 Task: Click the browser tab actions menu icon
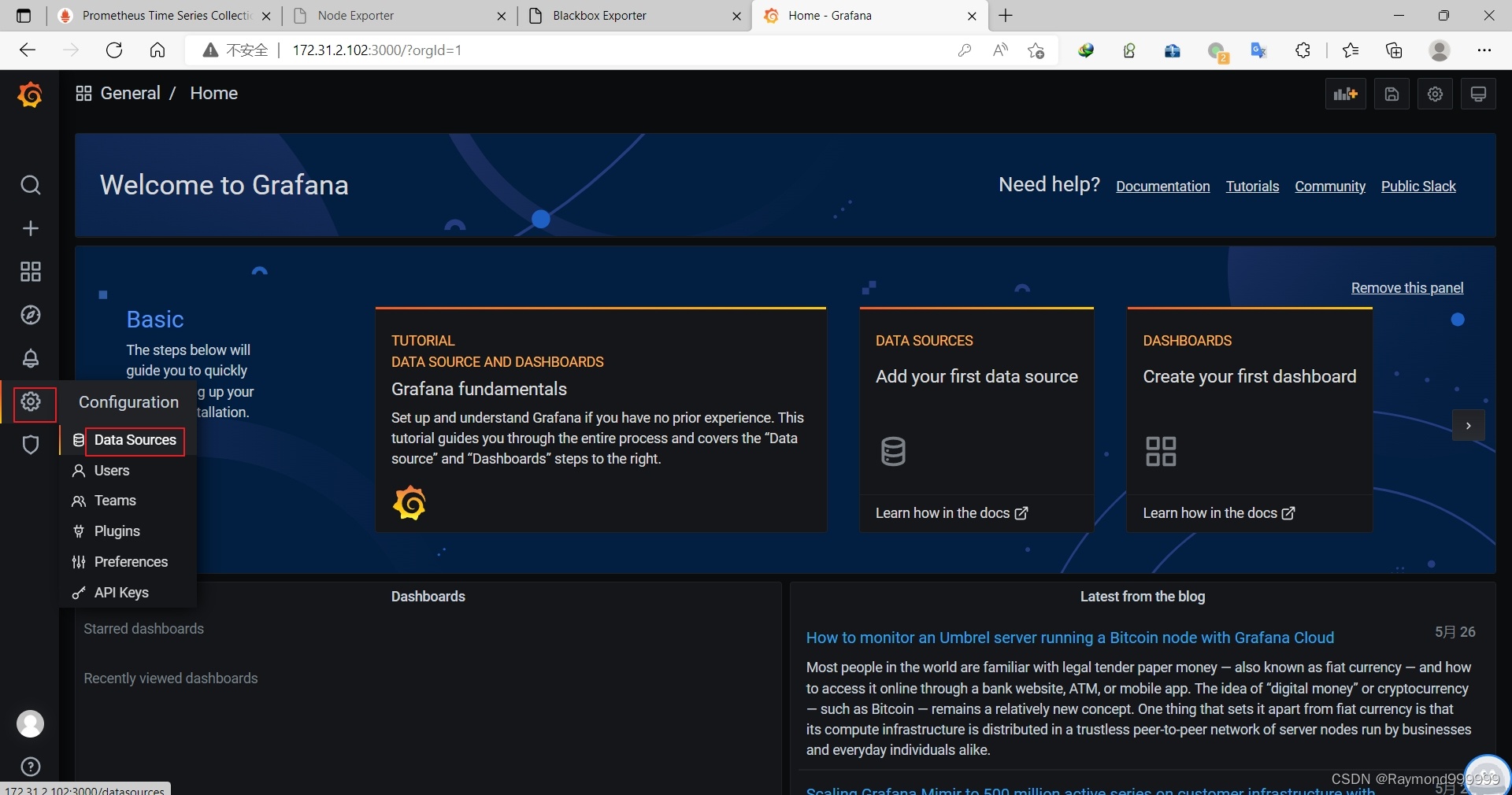click(24, 16)
